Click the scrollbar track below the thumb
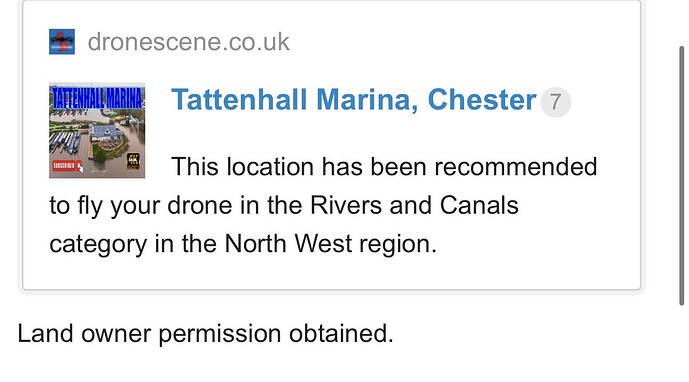689x382 pixels. point(682,344)
